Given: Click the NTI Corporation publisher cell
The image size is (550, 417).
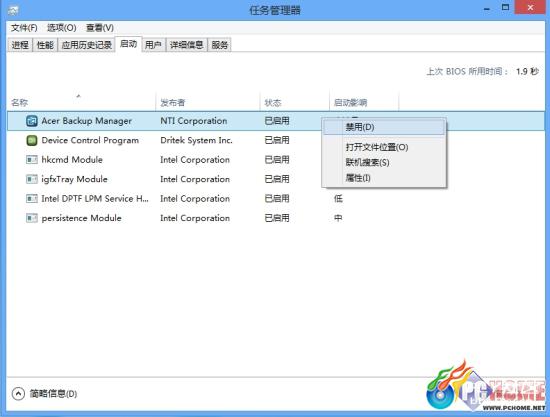Looking at the screenshot, I should click(194, 121).
